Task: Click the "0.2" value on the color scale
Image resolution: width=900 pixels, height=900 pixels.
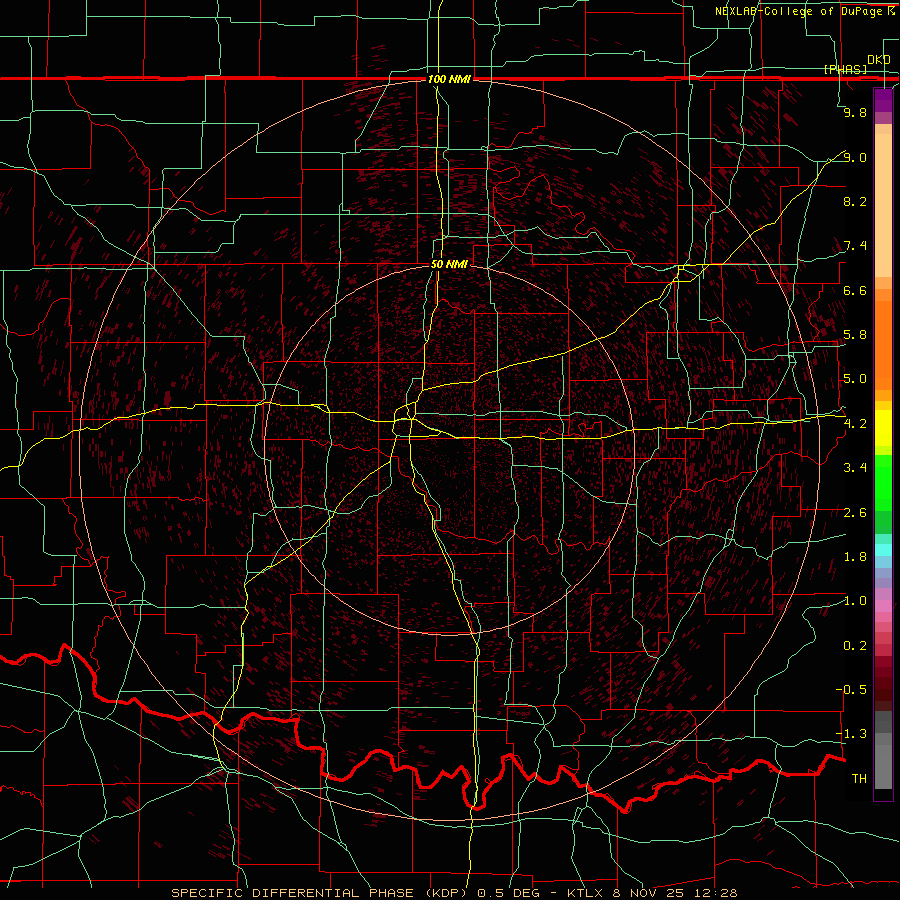Action: 855,646
